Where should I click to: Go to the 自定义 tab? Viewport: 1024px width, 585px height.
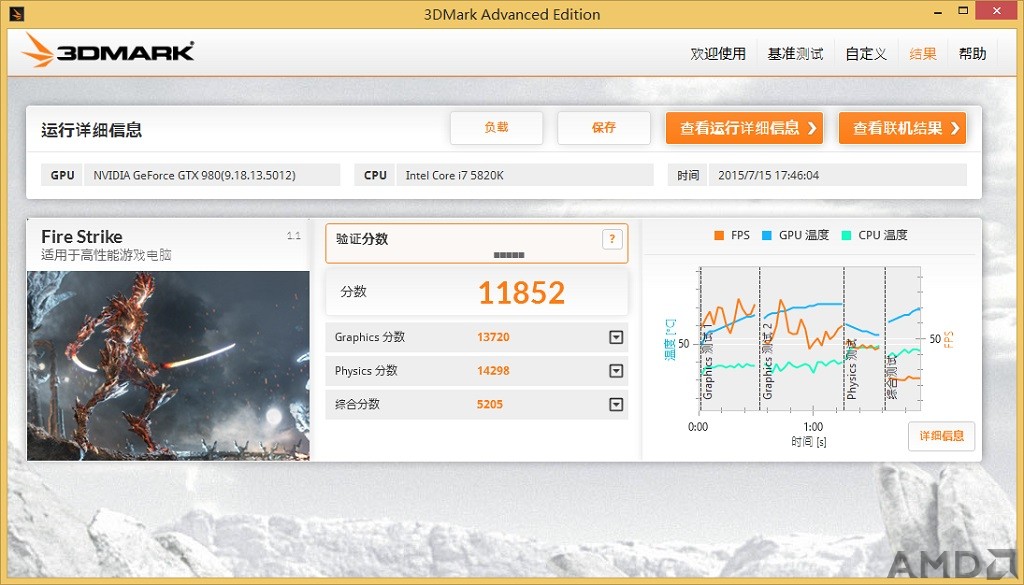[x=866, y=54]
